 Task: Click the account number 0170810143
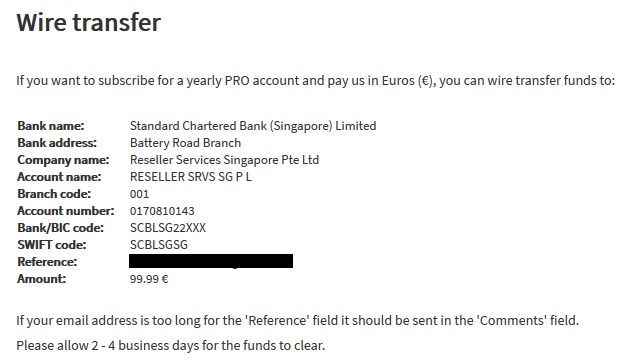click(x=162, y=211)
